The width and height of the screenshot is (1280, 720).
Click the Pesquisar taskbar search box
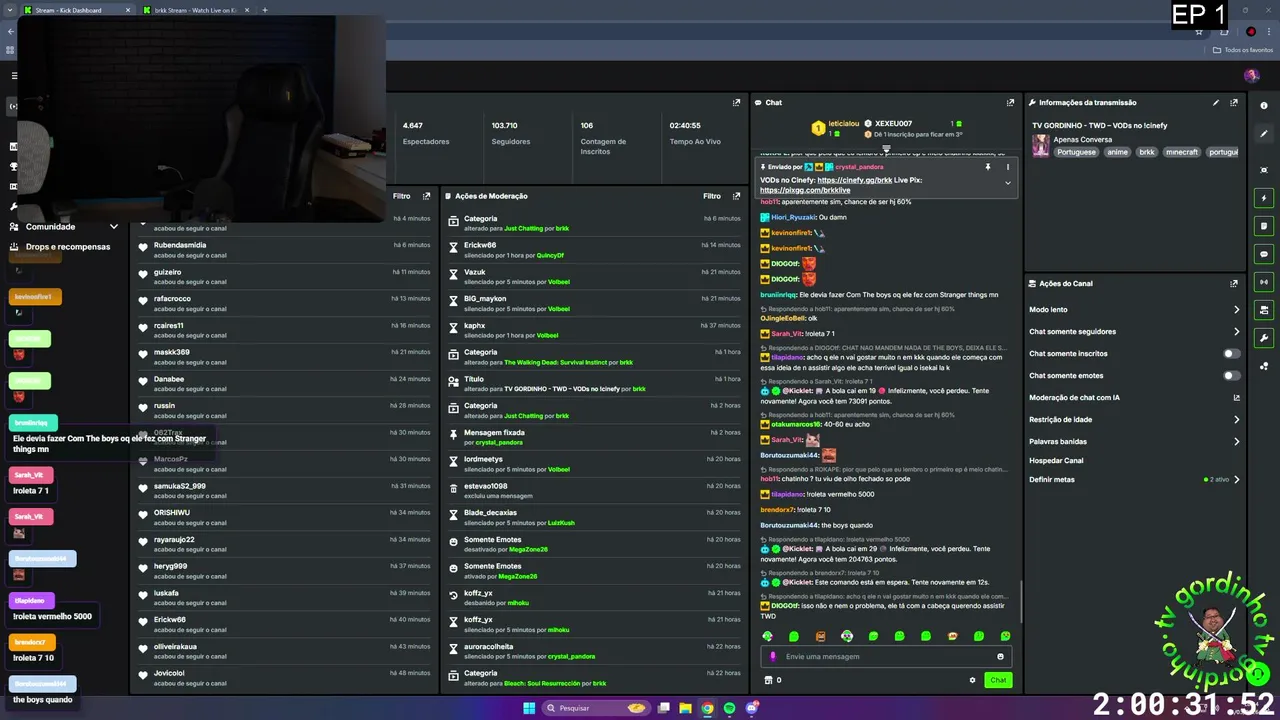point(594,708)
